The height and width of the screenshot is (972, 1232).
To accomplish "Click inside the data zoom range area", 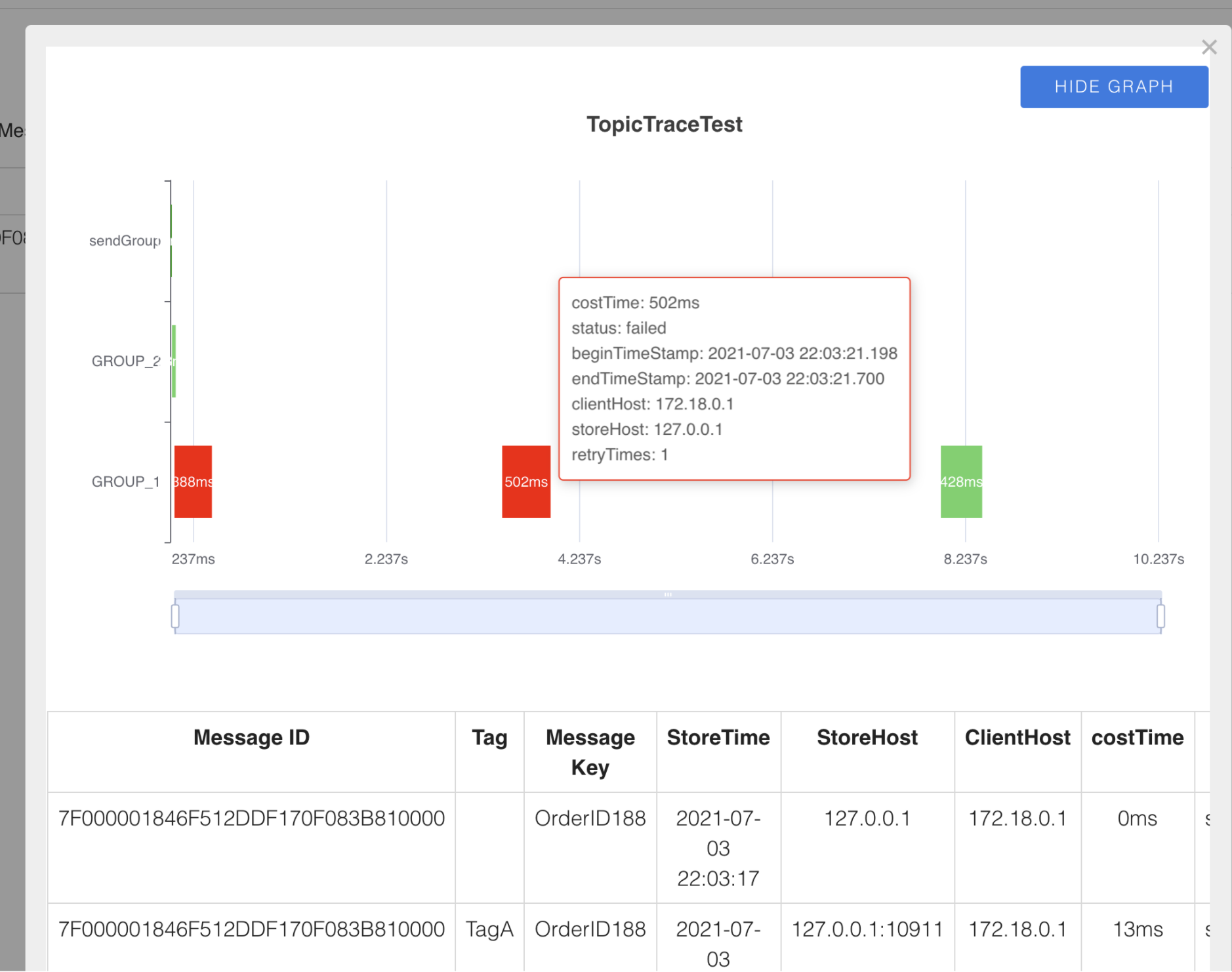I will point(668,617).
